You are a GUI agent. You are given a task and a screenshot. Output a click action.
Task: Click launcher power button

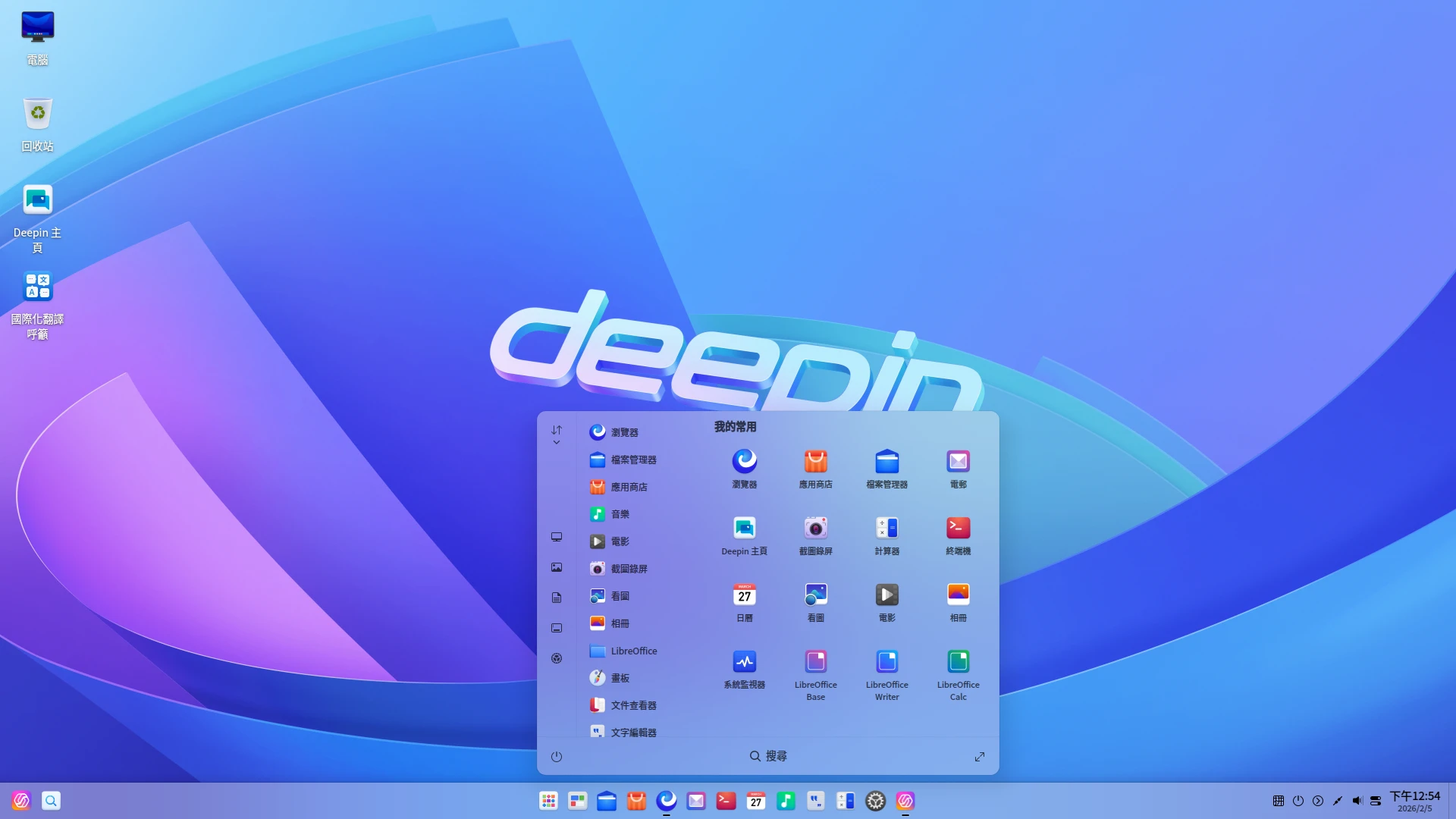(557, 757)
